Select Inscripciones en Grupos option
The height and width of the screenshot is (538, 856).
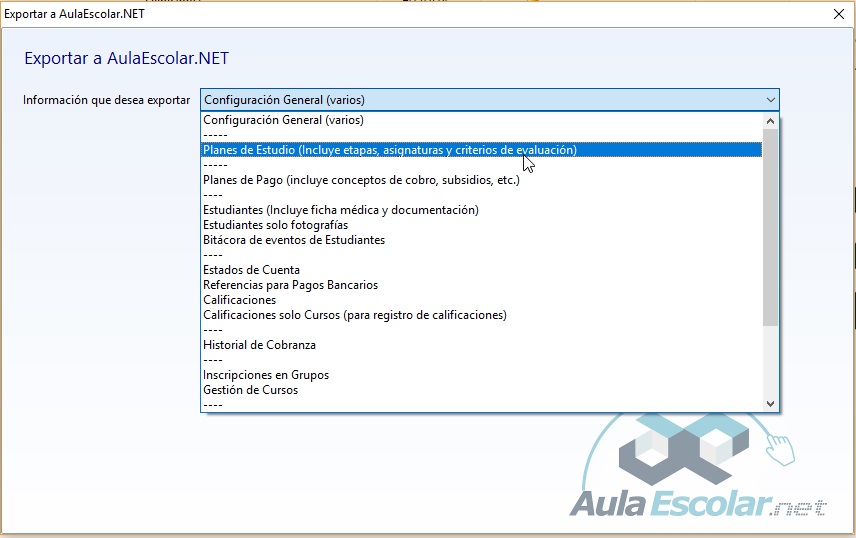265,375
